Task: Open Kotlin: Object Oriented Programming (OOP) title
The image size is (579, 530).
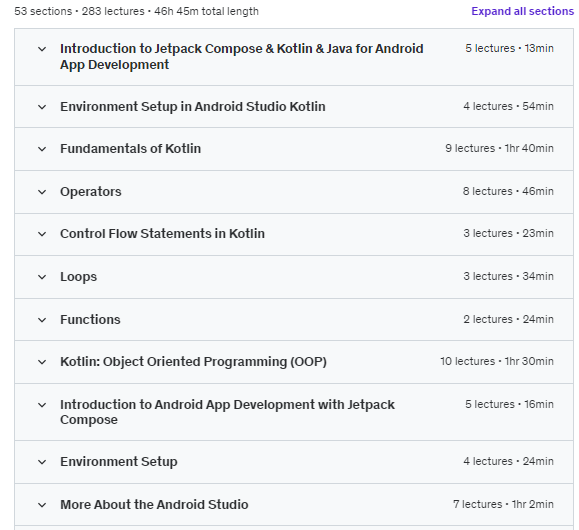Action: (x=193, y=362)
